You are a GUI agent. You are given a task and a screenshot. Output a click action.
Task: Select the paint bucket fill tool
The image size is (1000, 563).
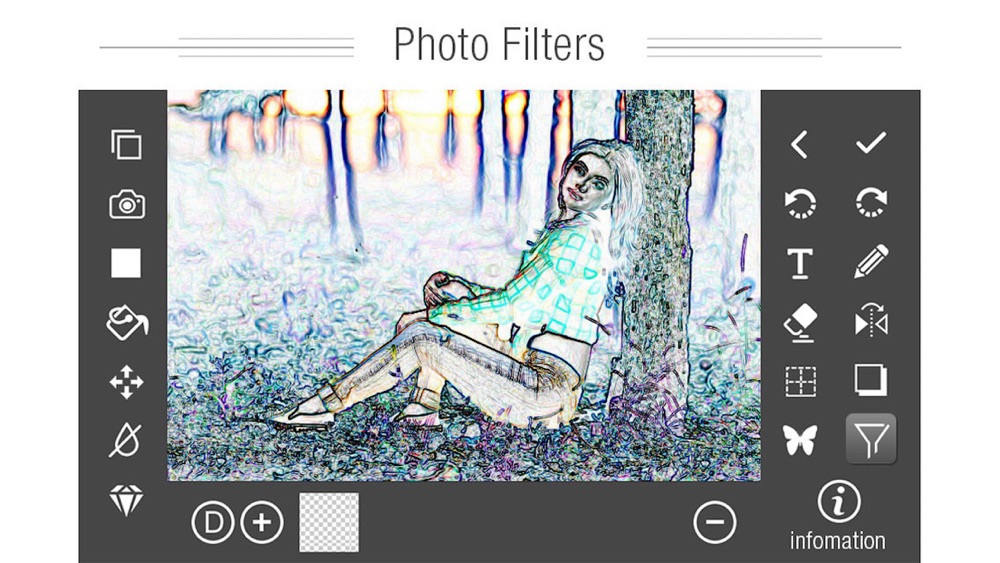[x=127, y=322]
